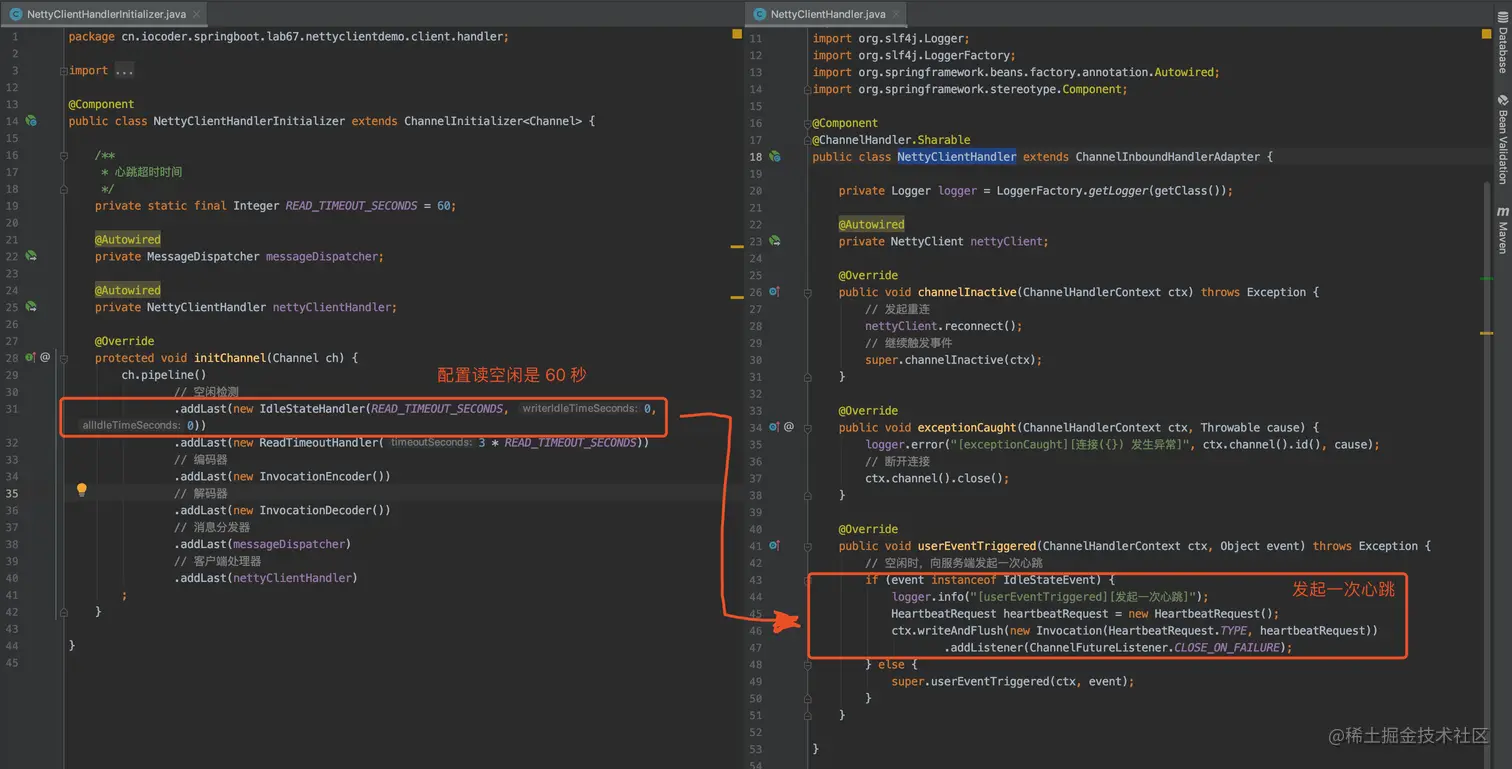The width and height of the screenshot is (1512, 769).
Task: Collapse the exceptionCaught method body
Action: click(808, 427)
